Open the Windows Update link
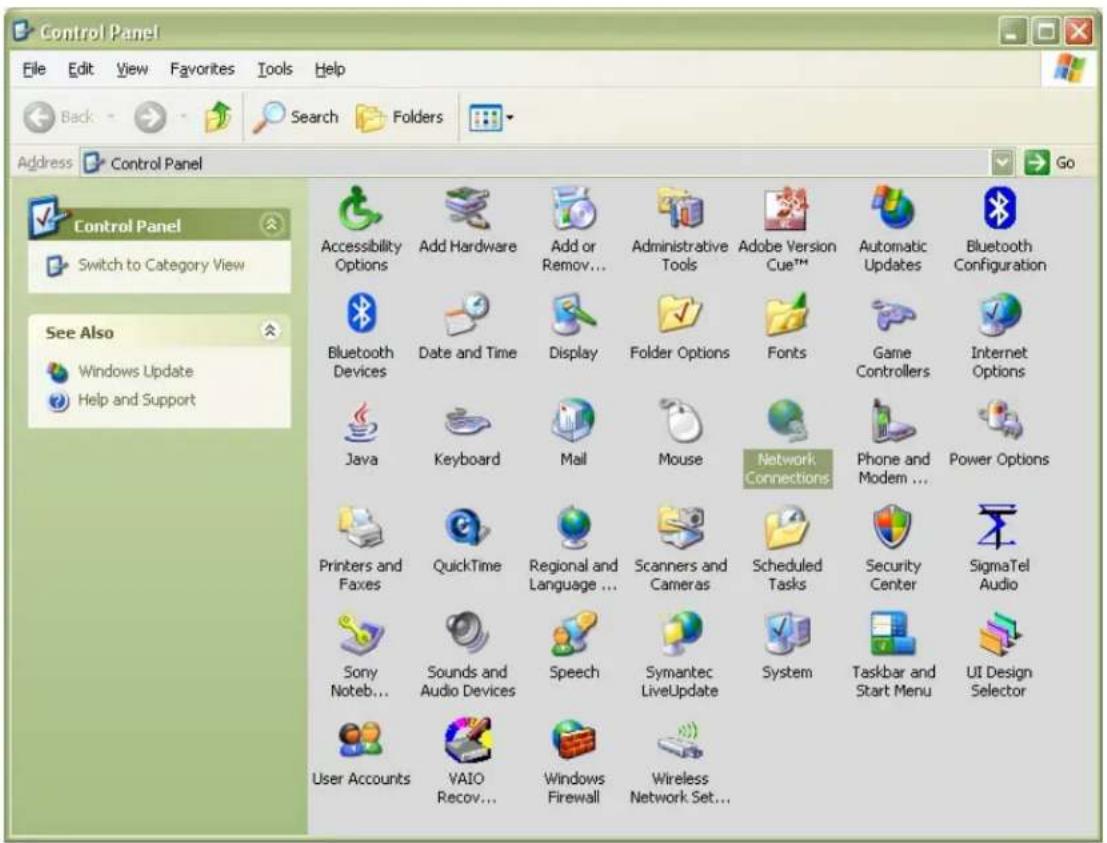Screen dimensions: 1107x843 pyautogui.click(x=136, y=371)
